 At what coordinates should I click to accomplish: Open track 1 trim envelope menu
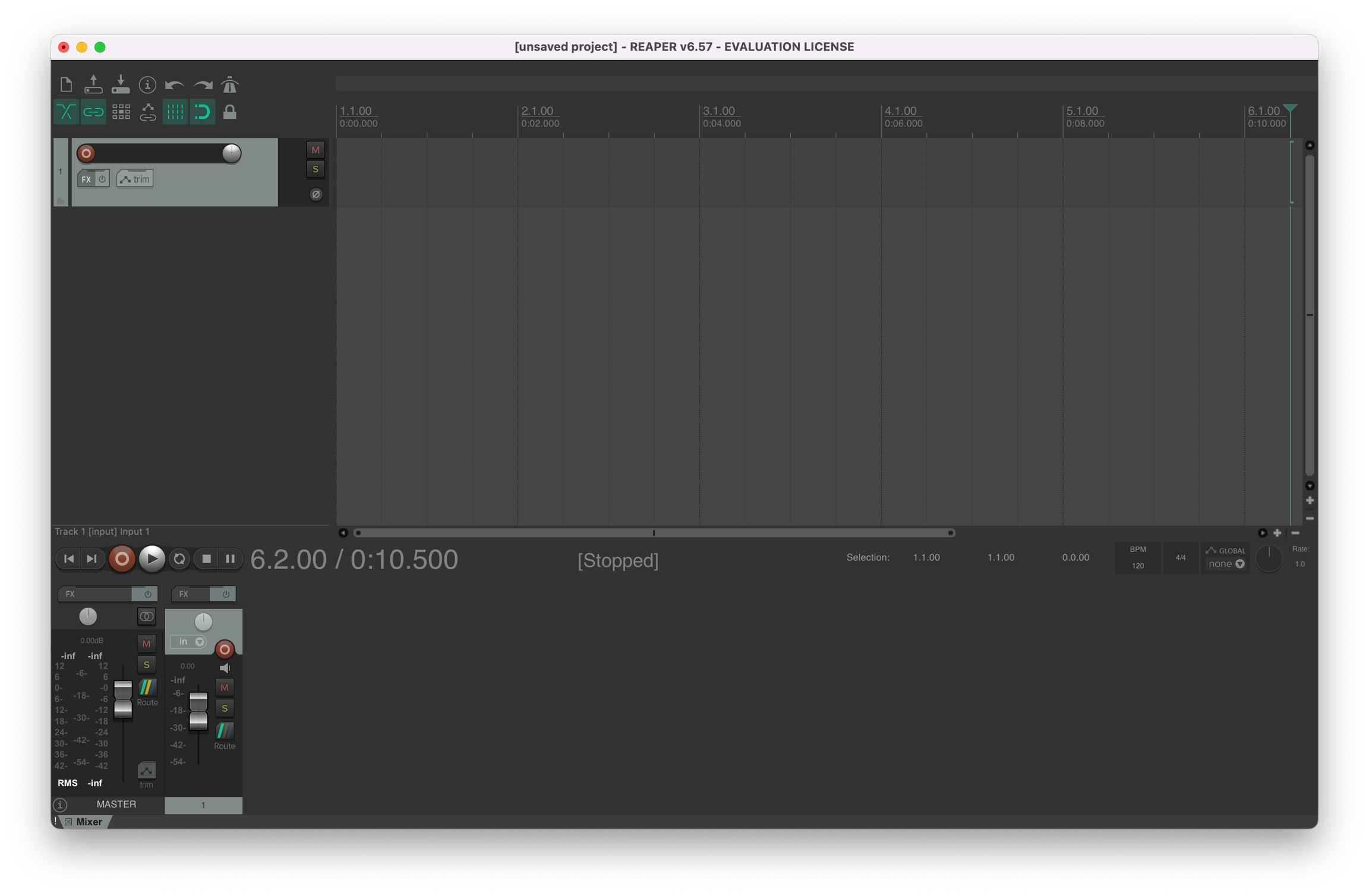pyautogui.click(x=135, y=179)
